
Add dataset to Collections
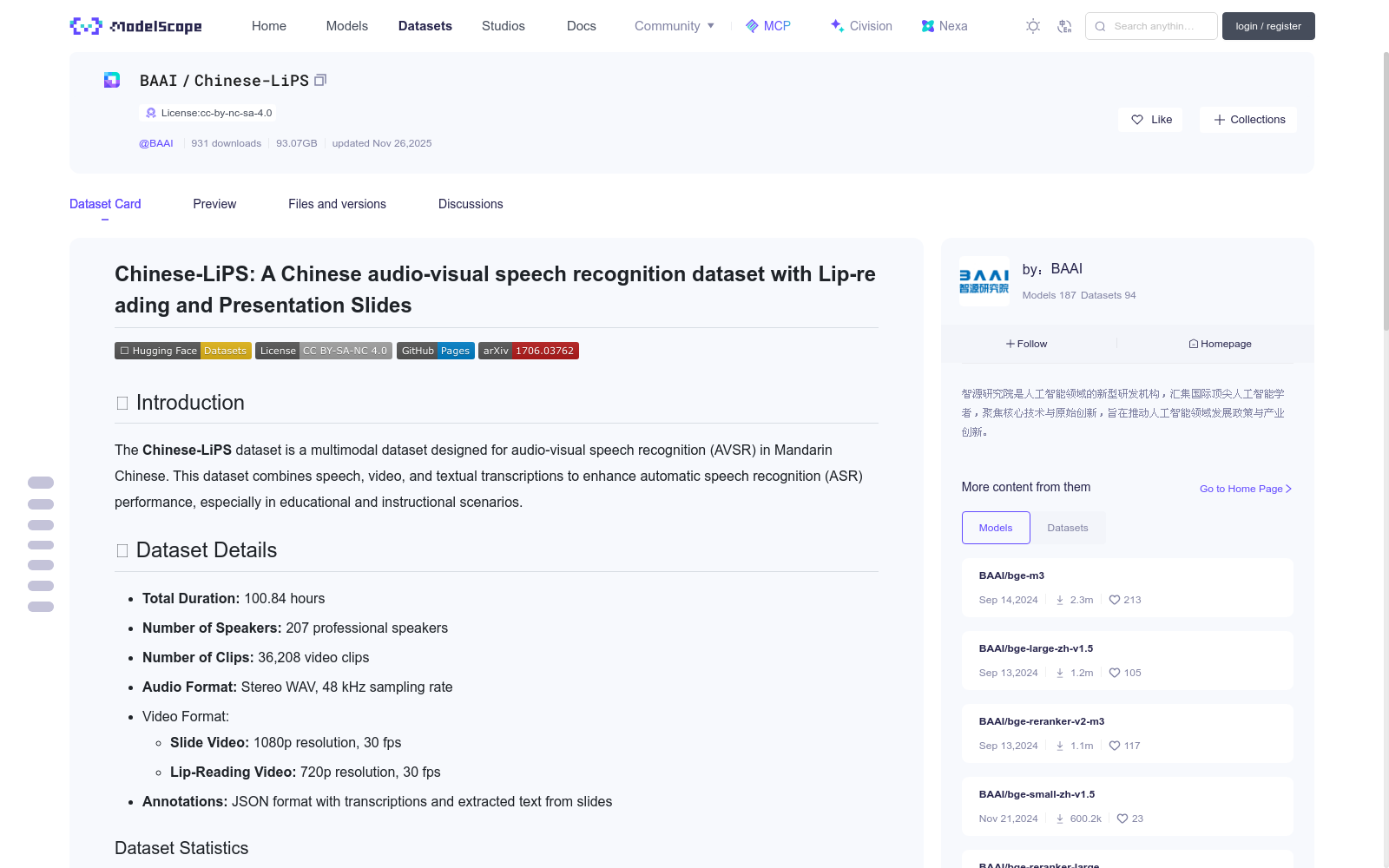[1248, 120]
